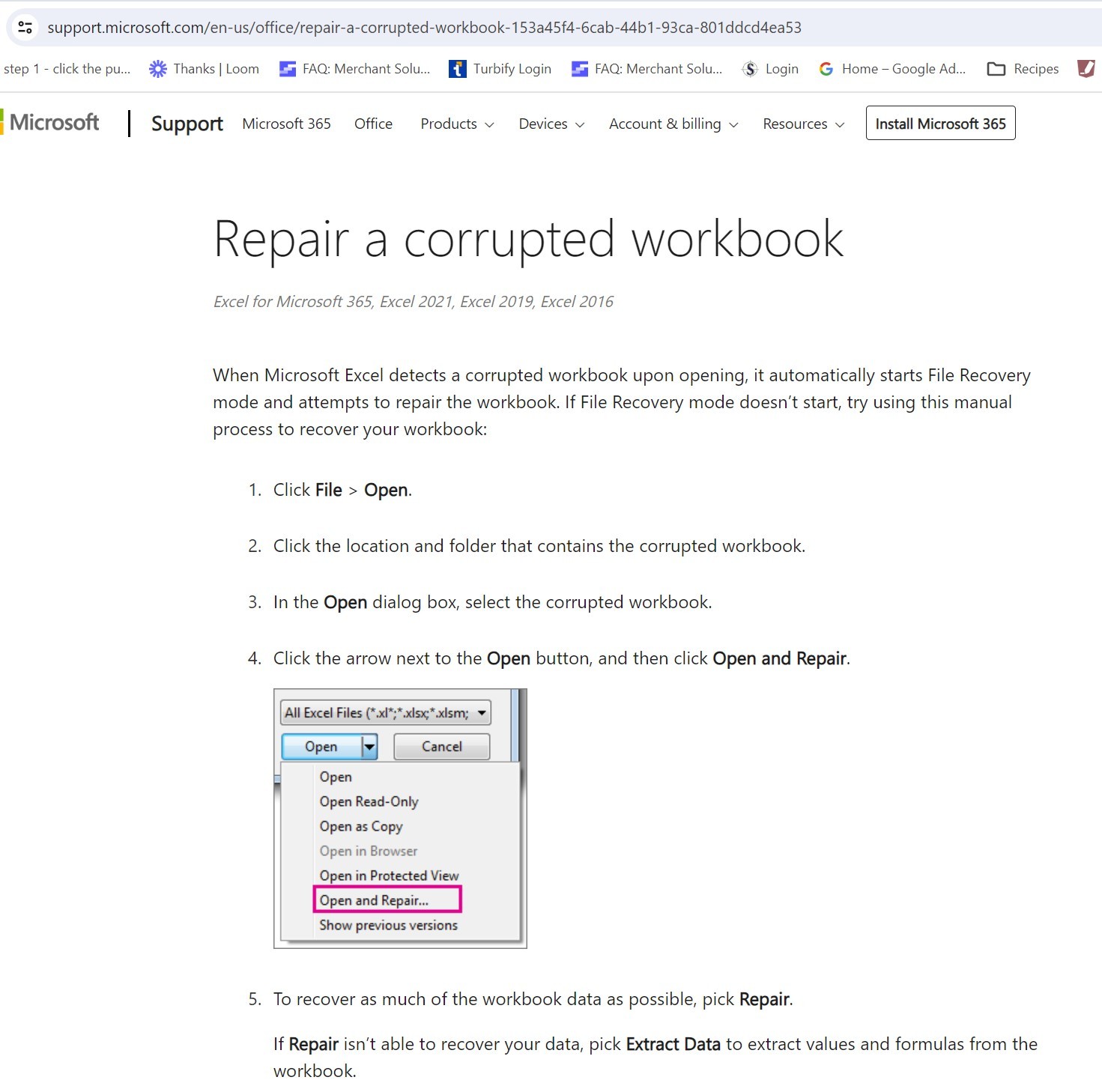Select Office in the navigation bar
Screen dimensions: 1102x1092
click(x=373, y=124)
